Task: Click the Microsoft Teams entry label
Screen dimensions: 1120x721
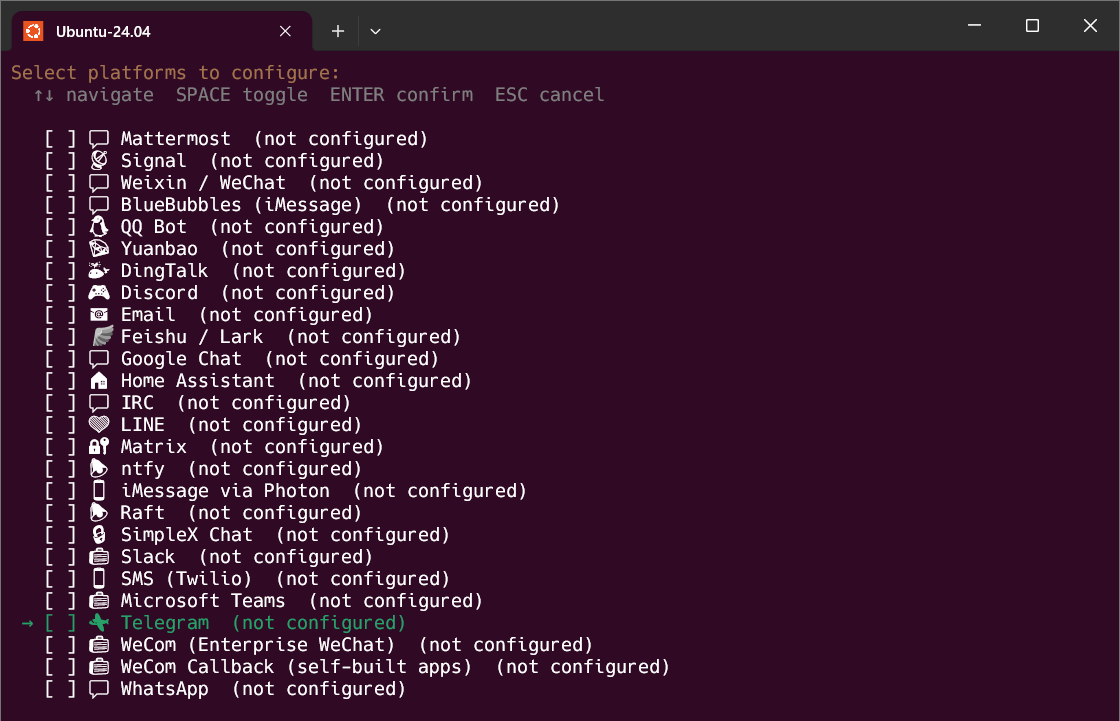Action: pyautogui.click(x=203, y=601)
